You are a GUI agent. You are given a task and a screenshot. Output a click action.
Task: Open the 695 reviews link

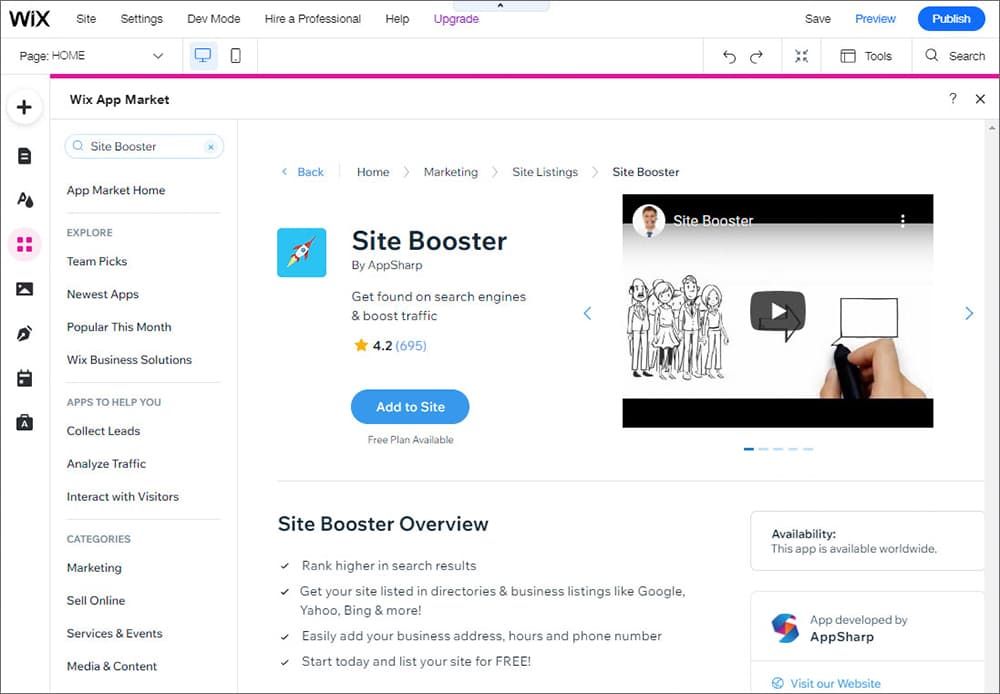[x=411, y=346]
